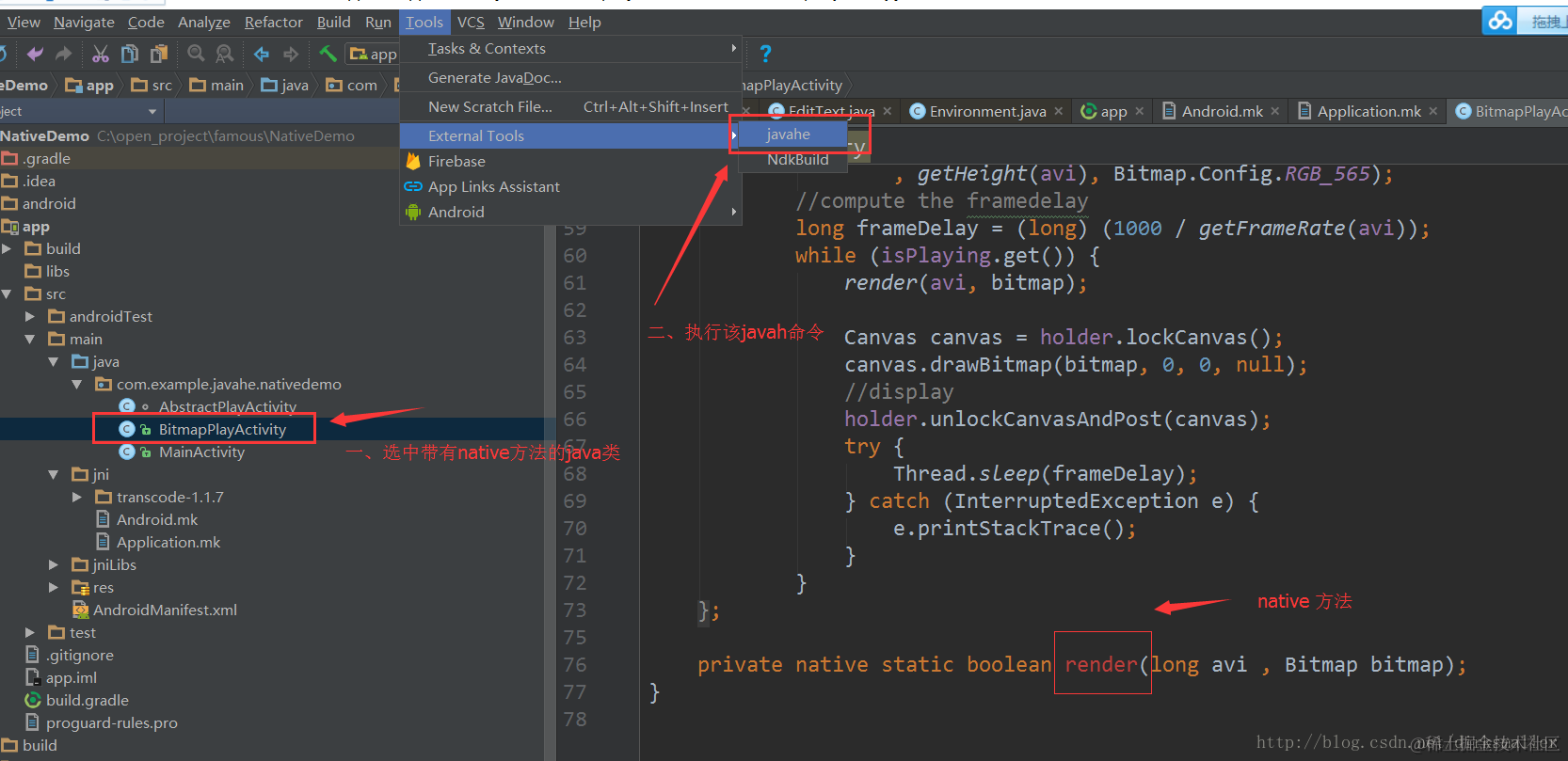The height and width of the screenshot is (761, 1568).
Task: Click the class icon beside AbstractPlayActivity
Action: pyautogui.click(x=127, y=406)
